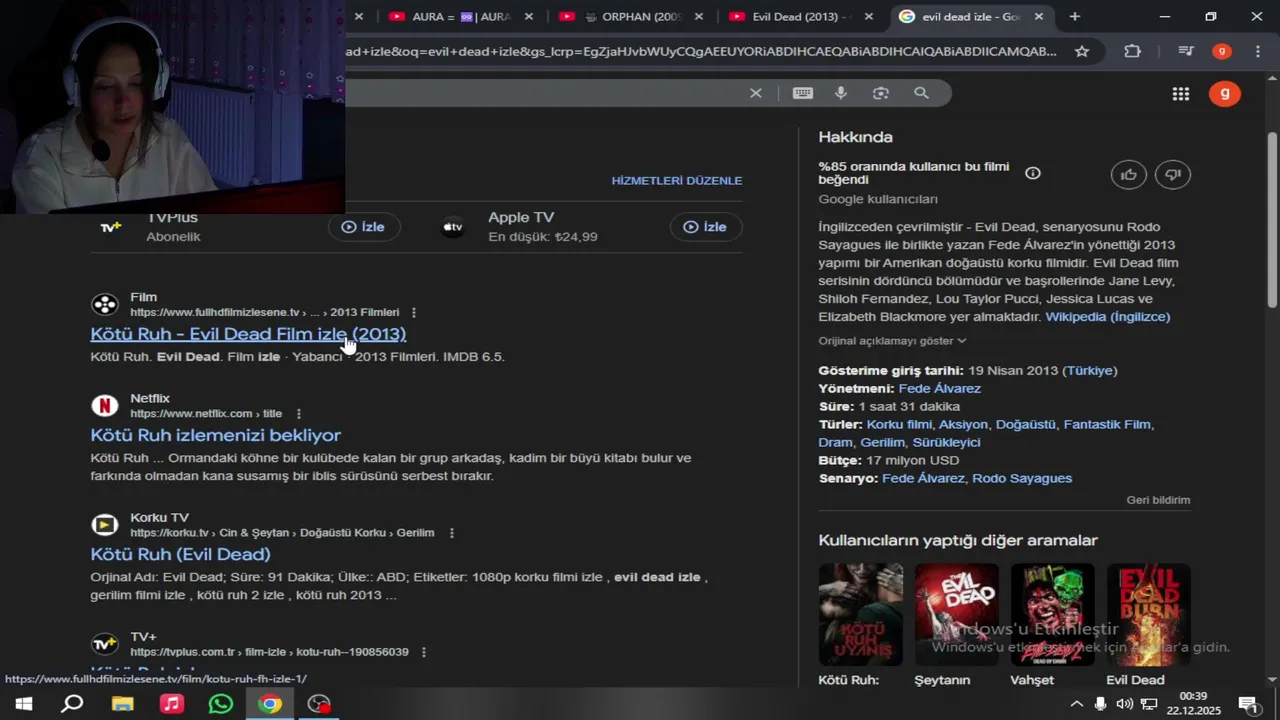
Task: Close the evil dead izle tab
Action: [1039, 17]
